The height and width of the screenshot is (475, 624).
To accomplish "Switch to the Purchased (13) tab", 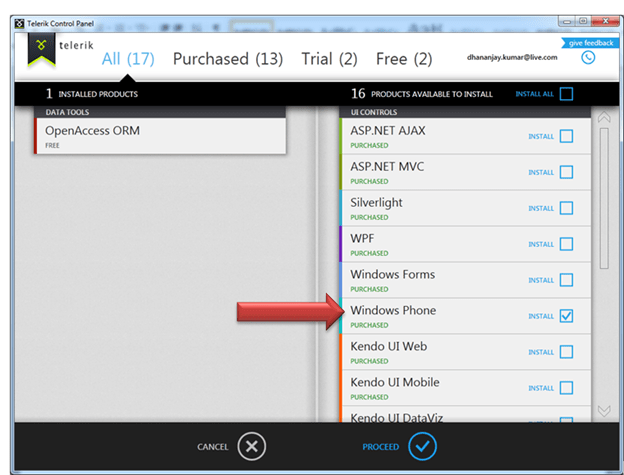I will click(x=227, y=59).
